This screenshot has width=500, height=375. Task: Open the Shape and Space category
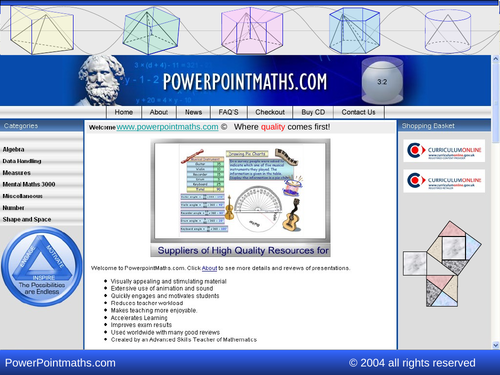click(27, 219)
